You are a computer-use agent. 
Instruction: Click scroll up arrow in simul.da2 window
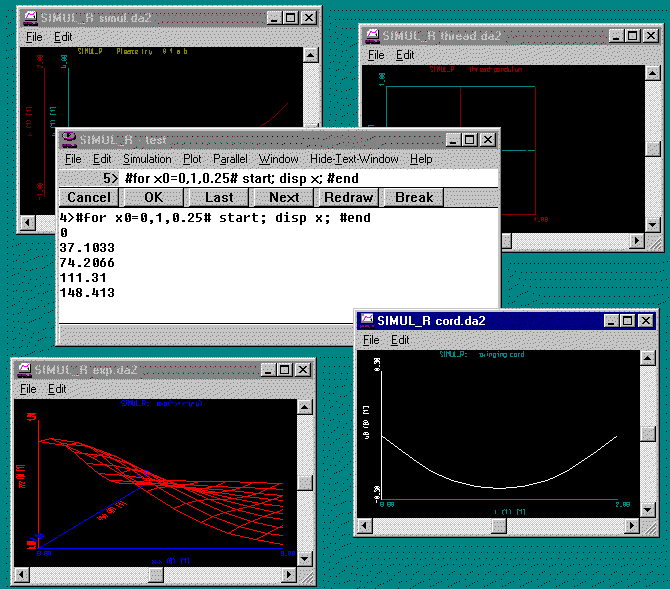point(310,55)
